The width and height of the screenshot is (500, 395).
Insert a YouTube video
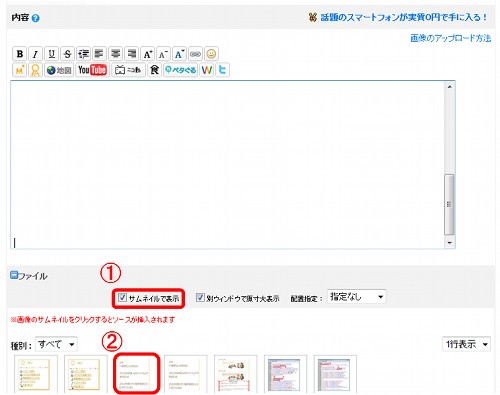pos(92,70)
